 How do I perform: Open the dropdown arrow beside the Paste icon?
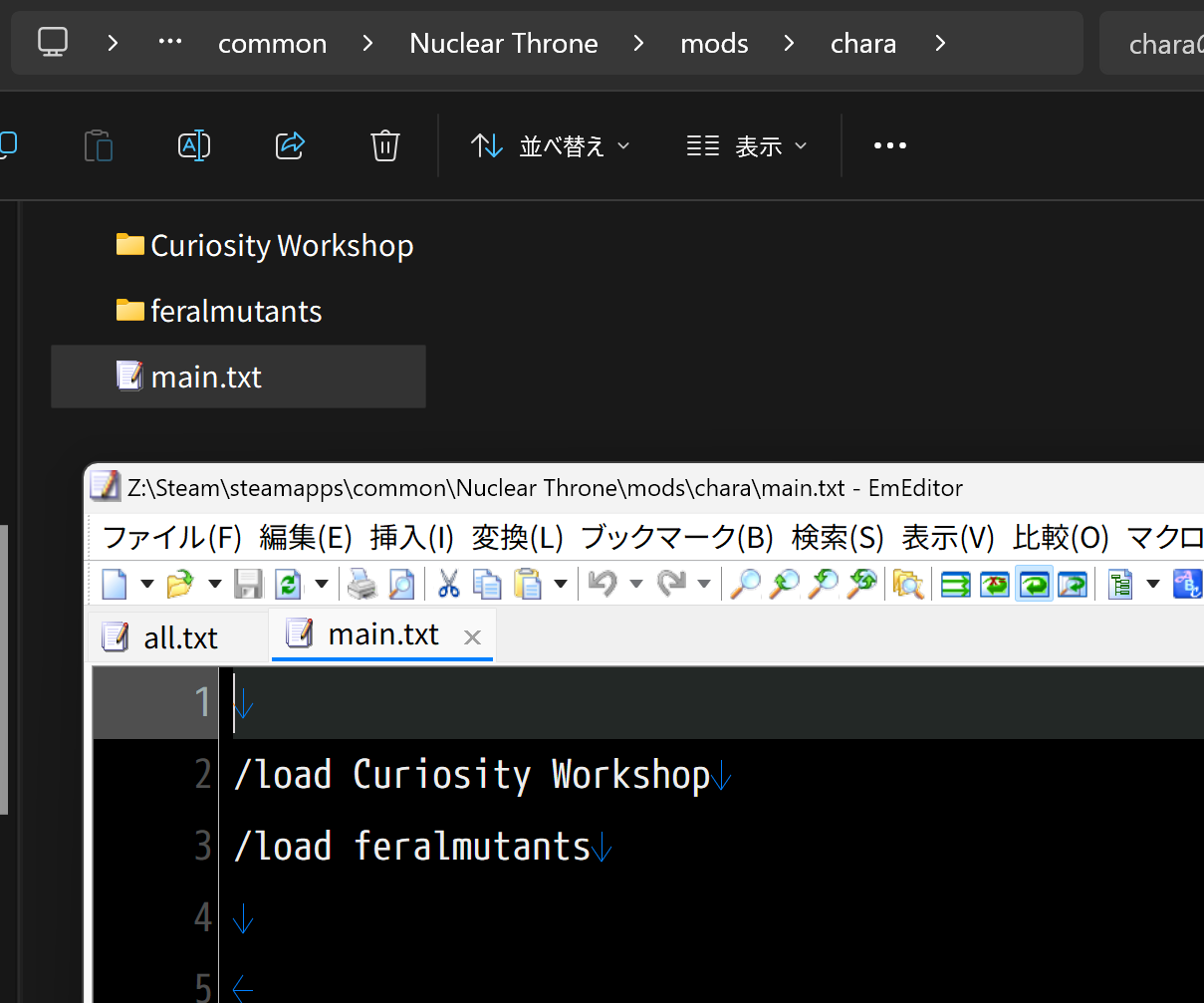(x=561, y=585)
